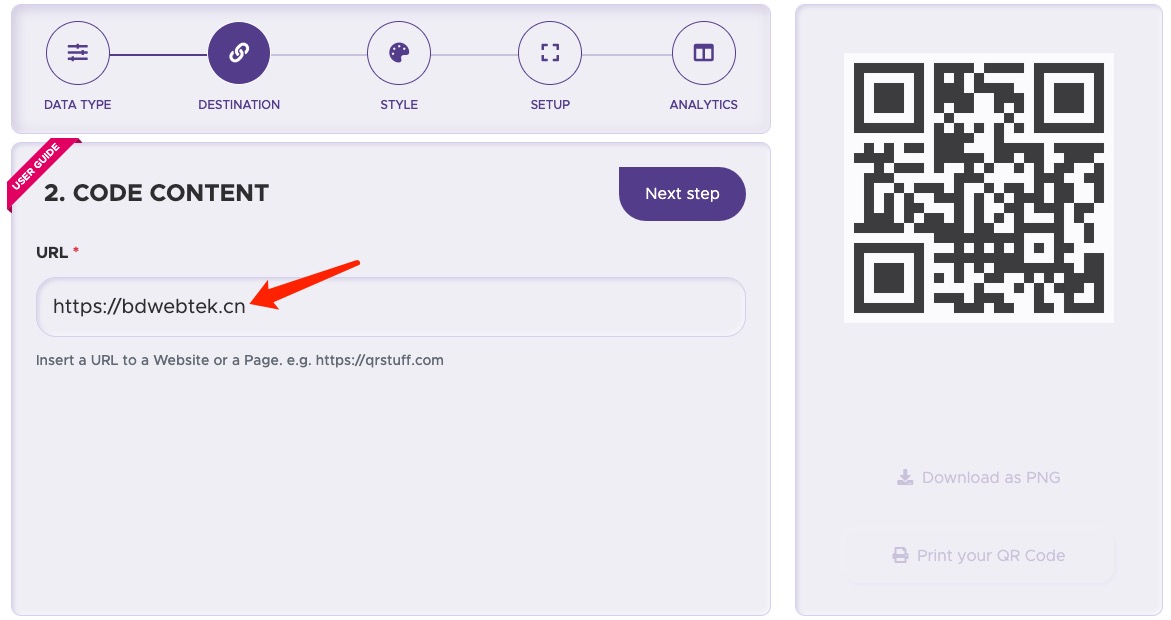Switch to the DATA TYPE label tab

(x=78, y=105)
